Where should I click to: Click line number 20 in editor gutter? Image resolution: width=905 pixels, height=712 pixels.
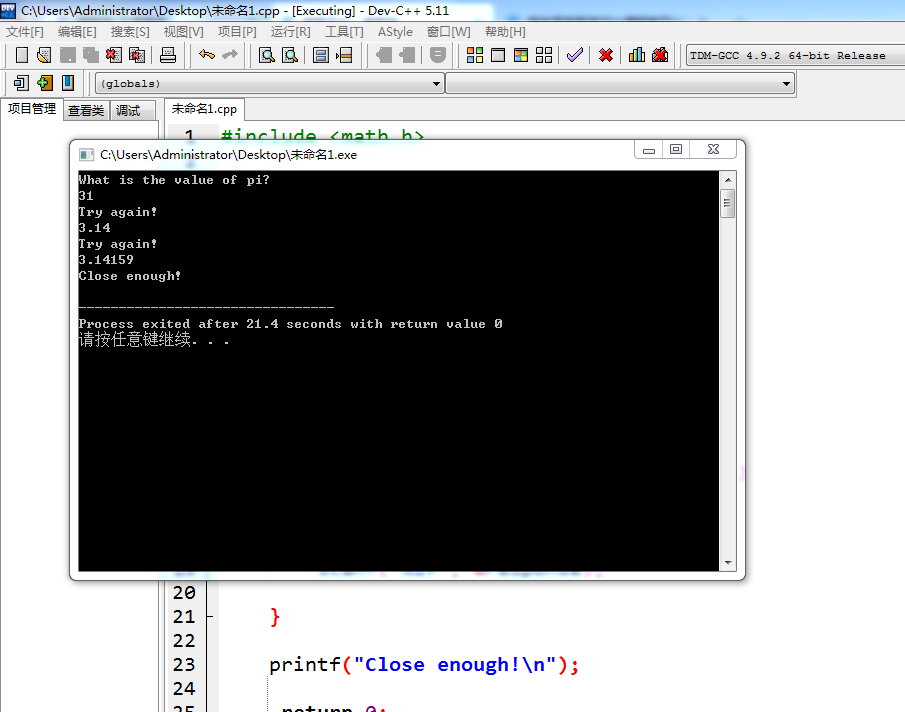click(184, 593)
